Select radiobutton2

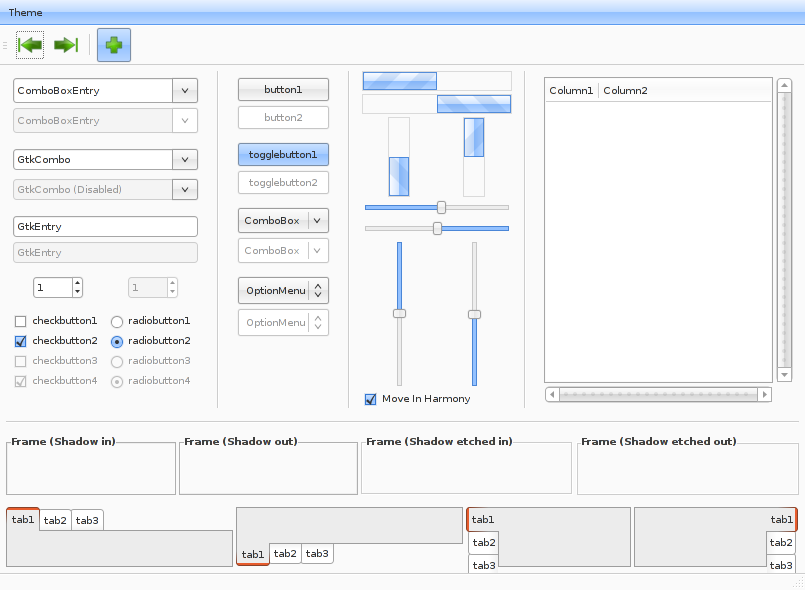click(x=117, y=341)
